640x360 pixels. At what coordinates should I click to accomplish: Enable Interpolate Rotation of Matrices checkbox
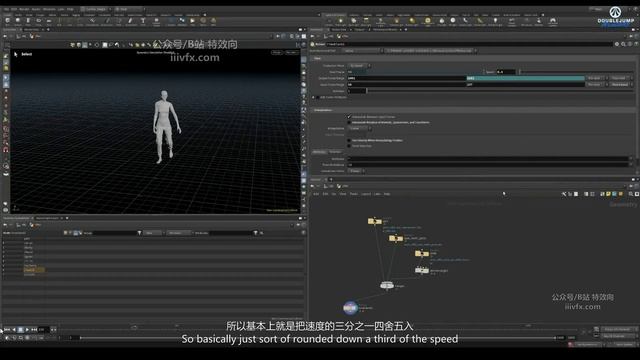click(x=349, y=122)
